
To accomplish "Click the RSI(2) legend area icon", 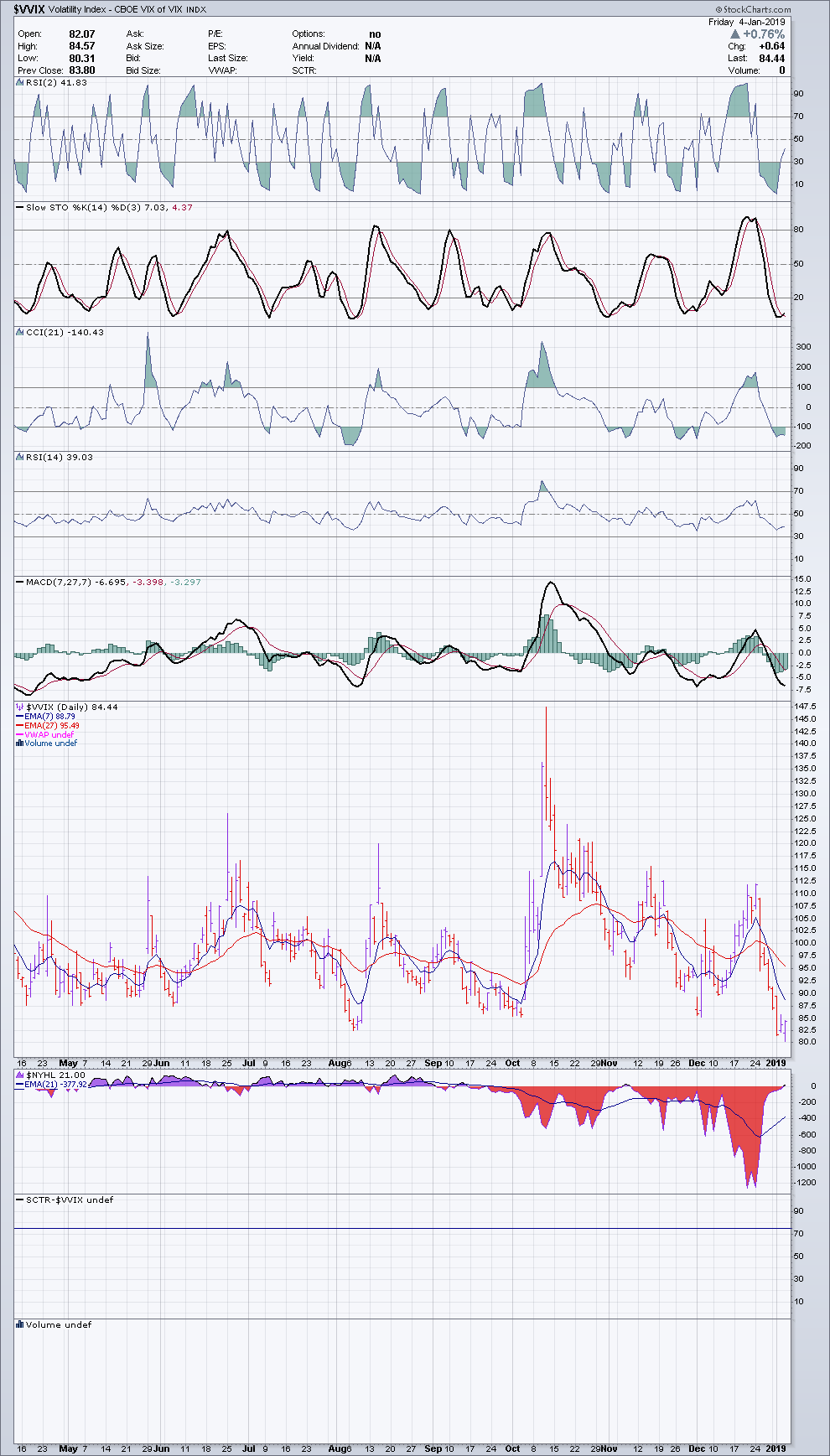I will [x=19, y=82].
